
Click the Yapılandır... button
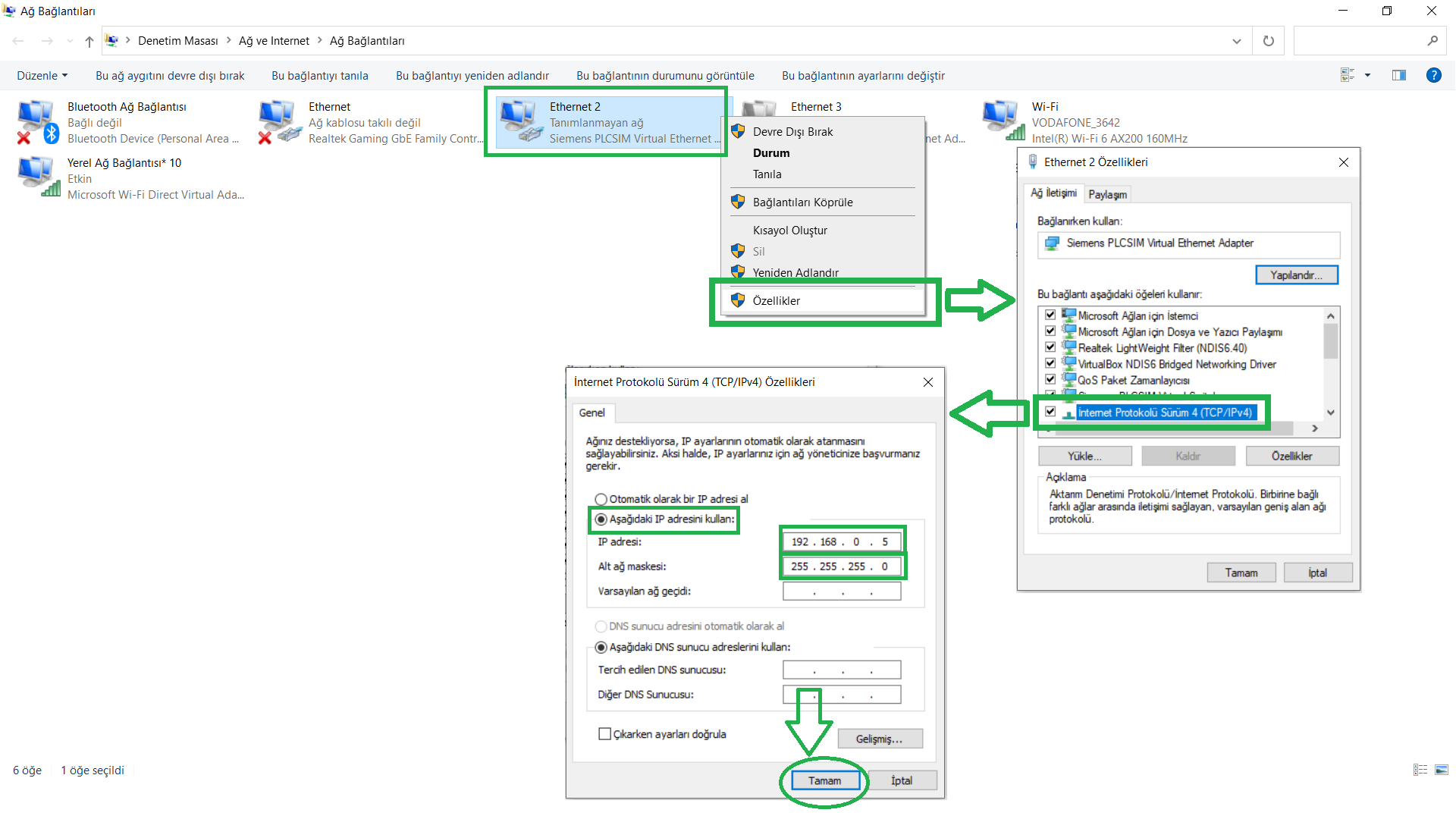[1296, 275]
